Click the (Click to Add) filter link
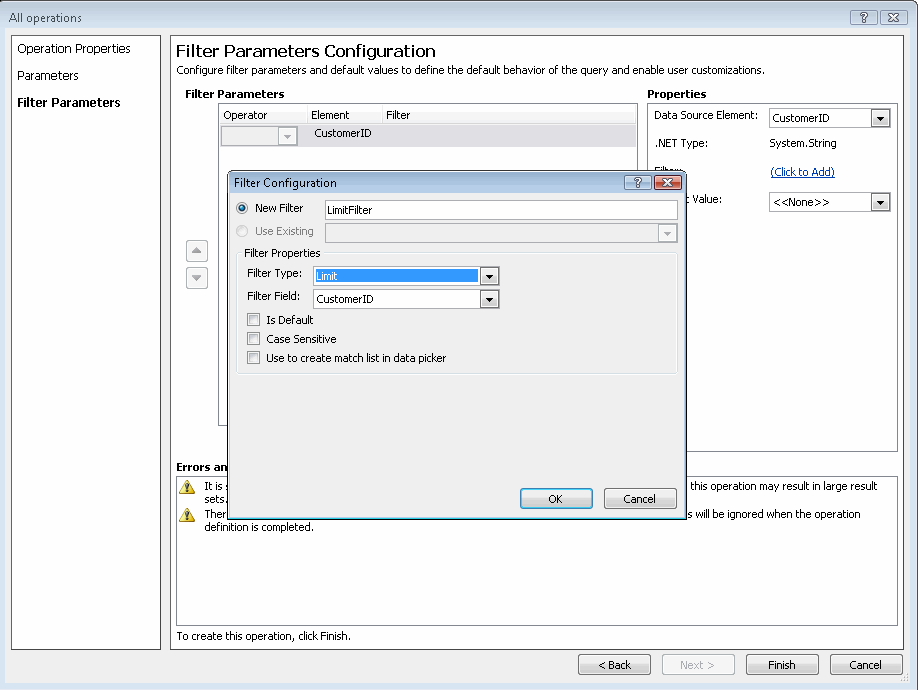 802,171
